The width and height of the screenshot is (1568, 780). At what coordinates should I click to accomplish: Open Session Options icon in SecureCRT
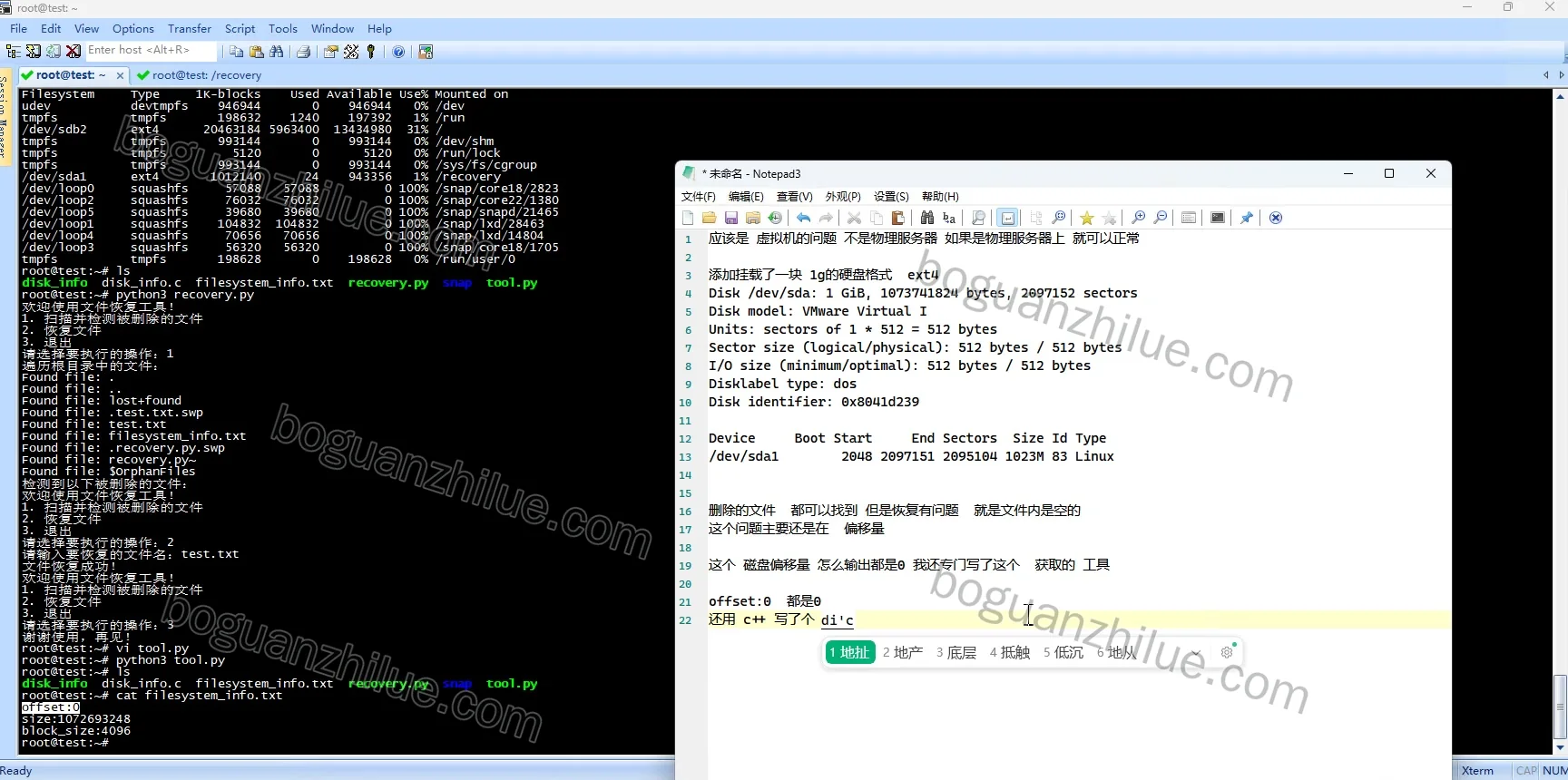pos(331,52)
